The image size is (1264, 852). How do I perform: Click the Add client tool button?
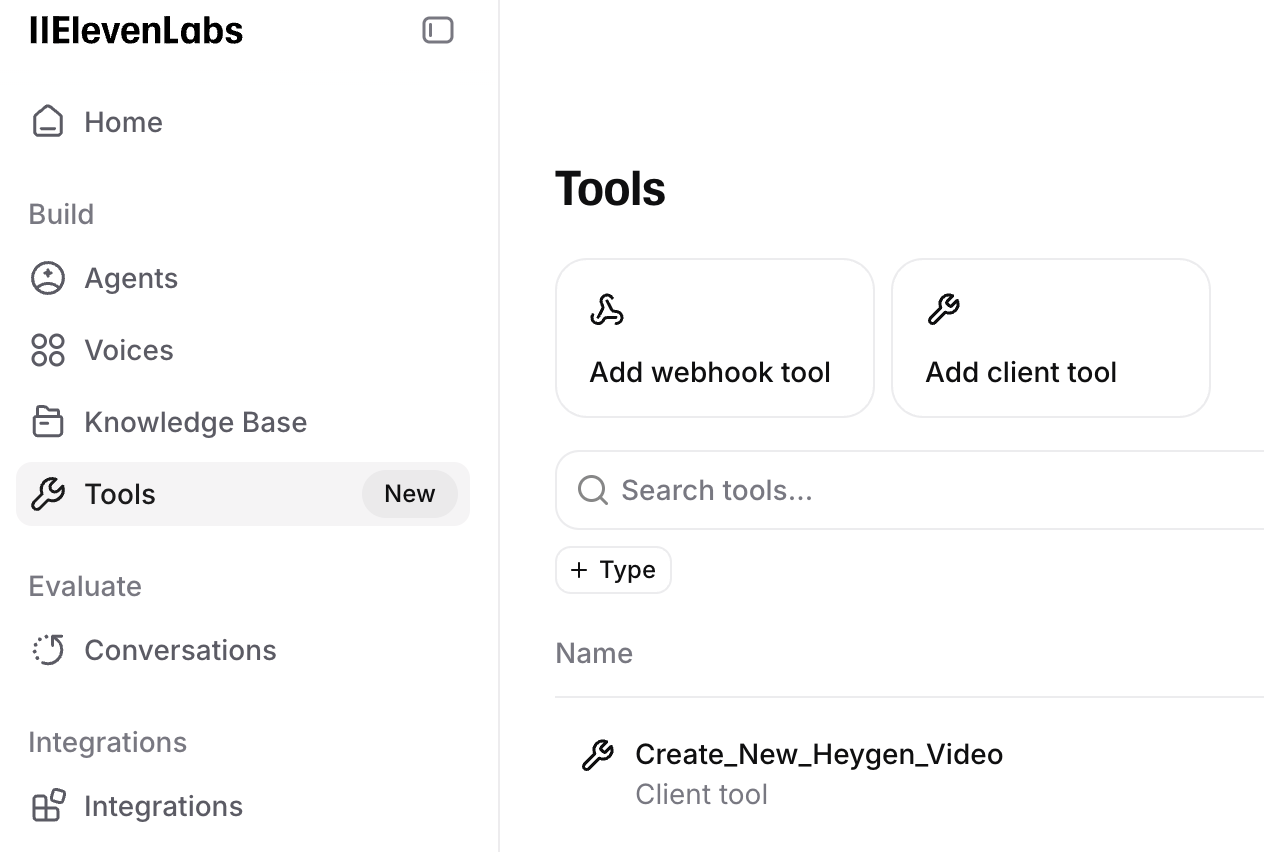[1050, 337]
